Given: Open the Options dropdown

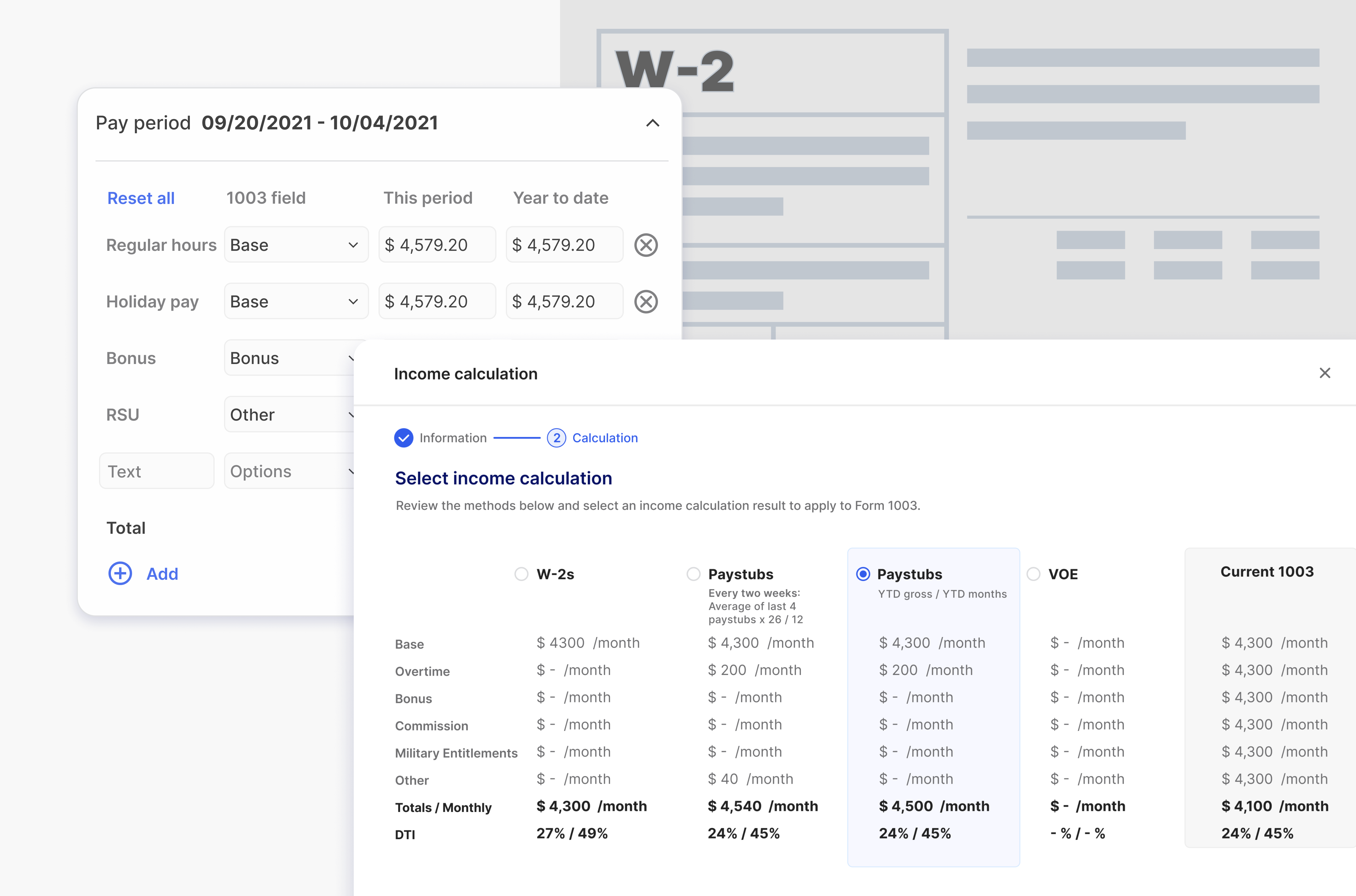Looking at the screenshot, I should pyautogui.click(x=289, y=471).
